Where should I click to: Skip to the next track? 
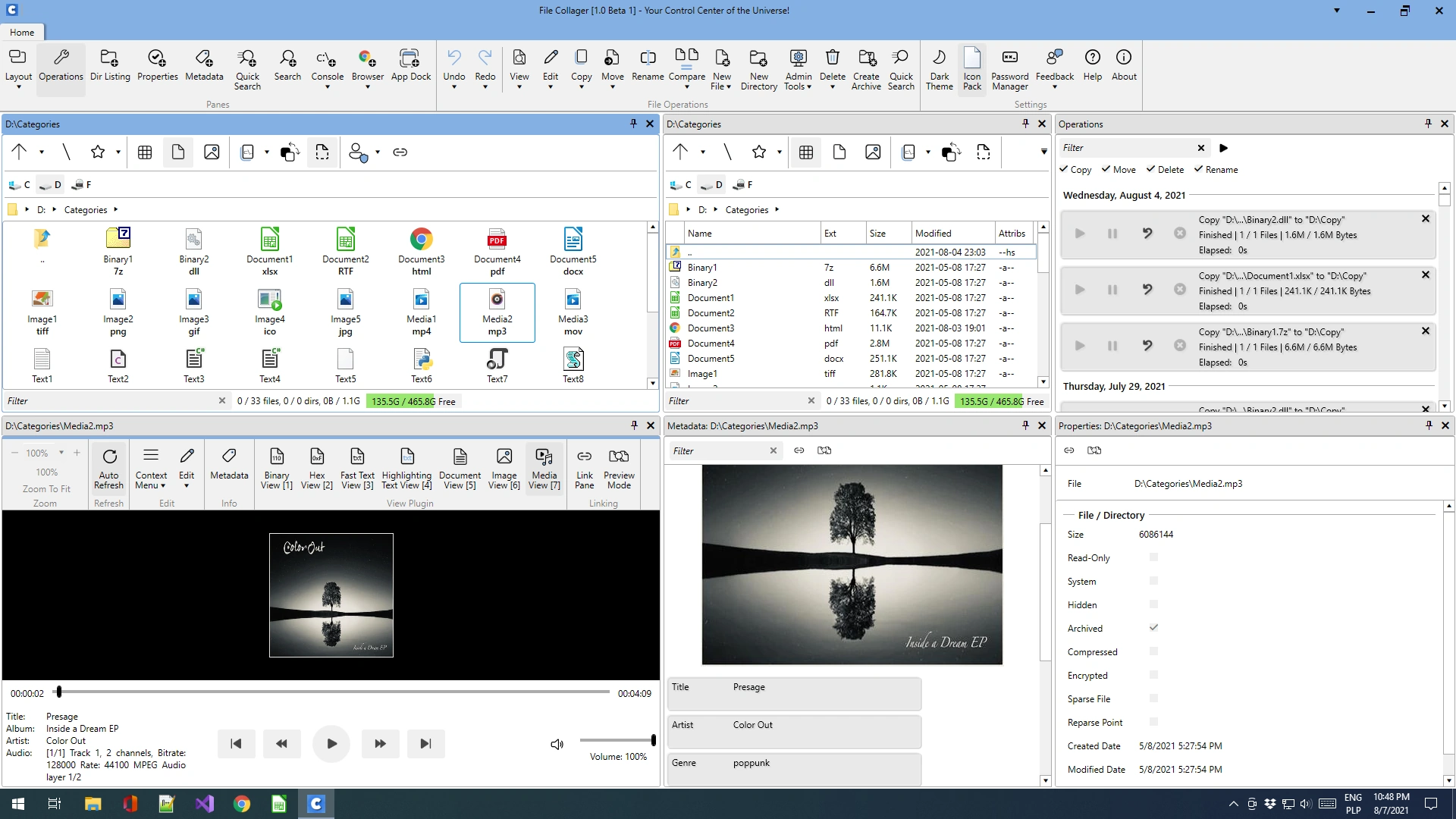425,744
